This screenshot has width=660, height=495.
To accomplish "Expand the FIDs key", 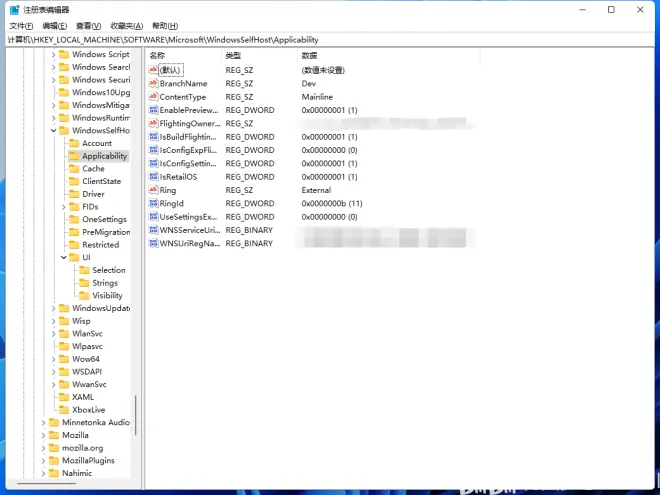I will (x=64, y=207).
